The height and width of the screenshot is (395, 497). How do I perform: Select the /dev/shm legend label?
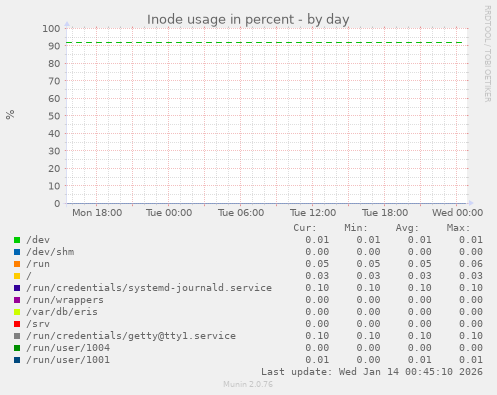(x=50, y=252)
